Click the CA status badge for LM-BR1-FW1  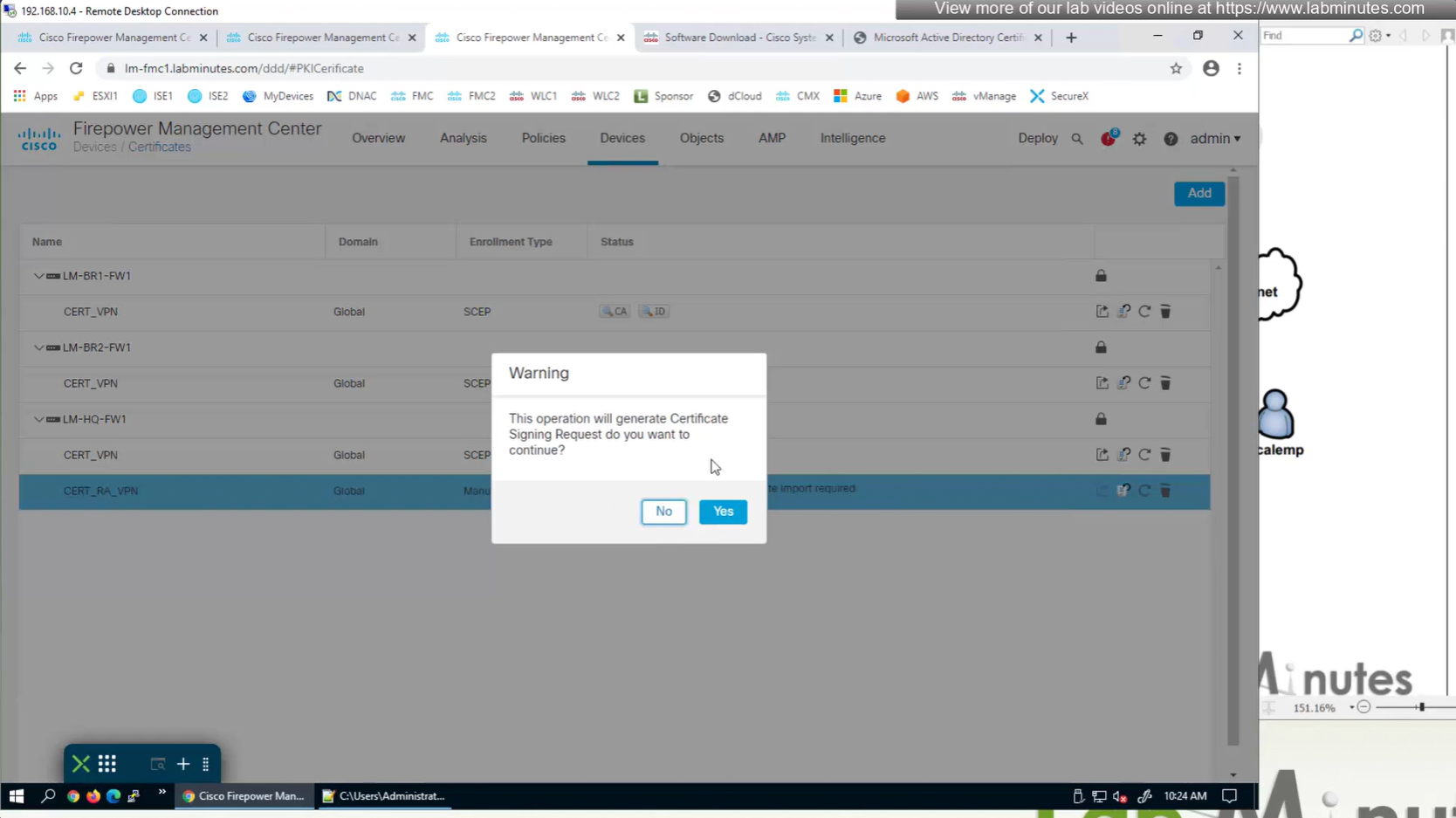[x=615, y=312]
